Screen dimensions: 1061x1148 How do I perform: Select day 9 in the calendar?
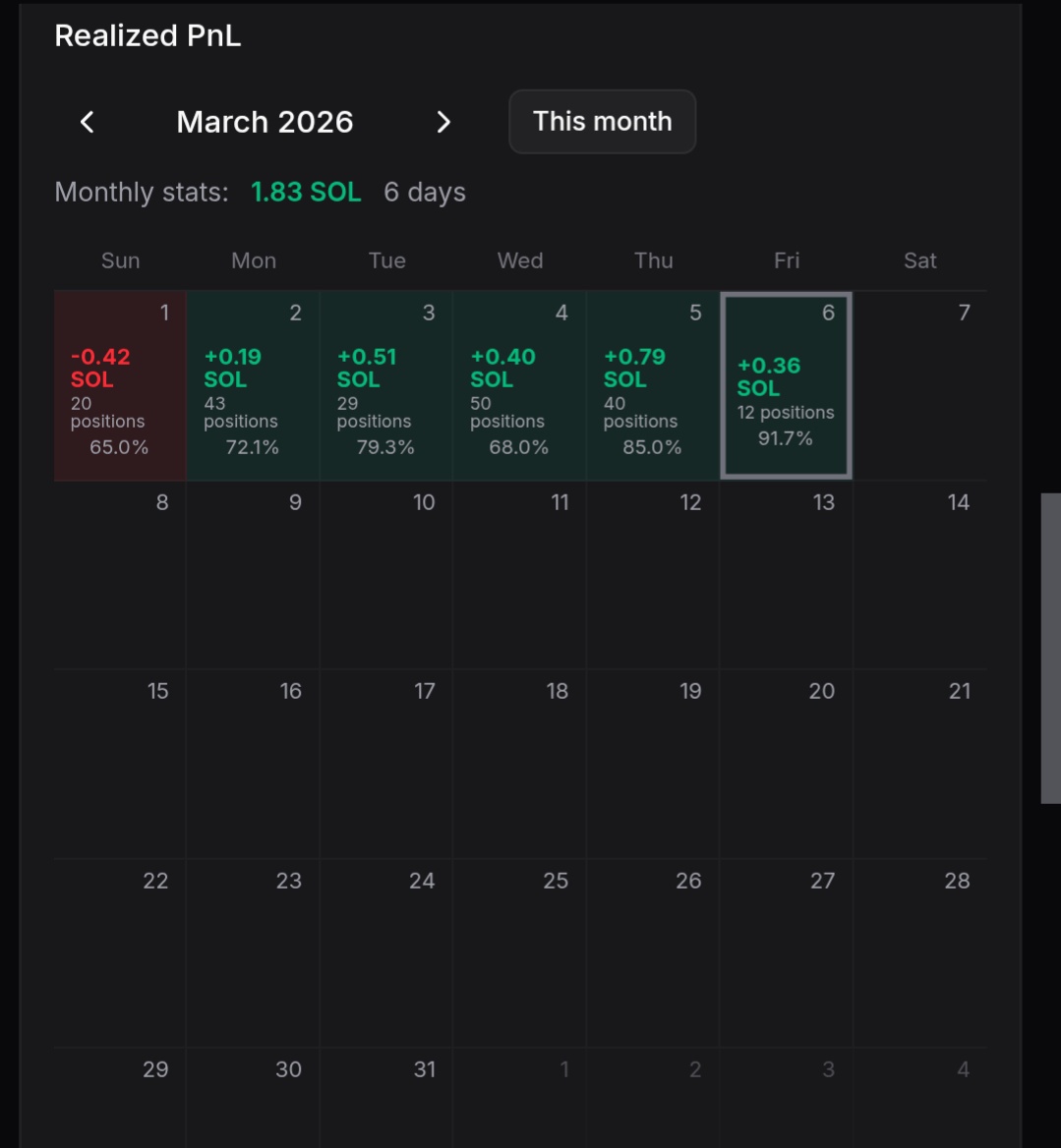(254, 575)
